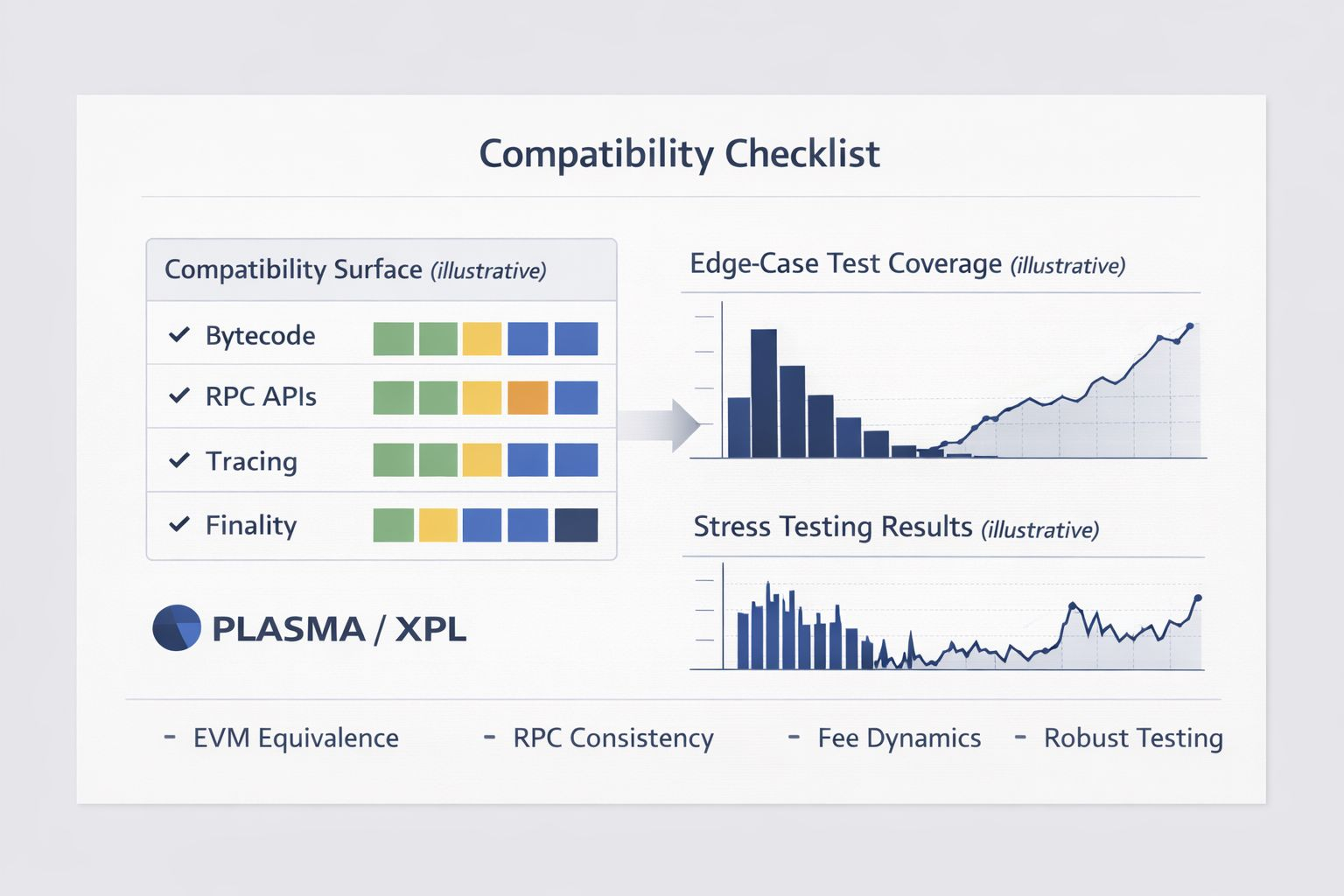
Task: Click the final data point on Edge-Case line
Action: point(1189,326)
